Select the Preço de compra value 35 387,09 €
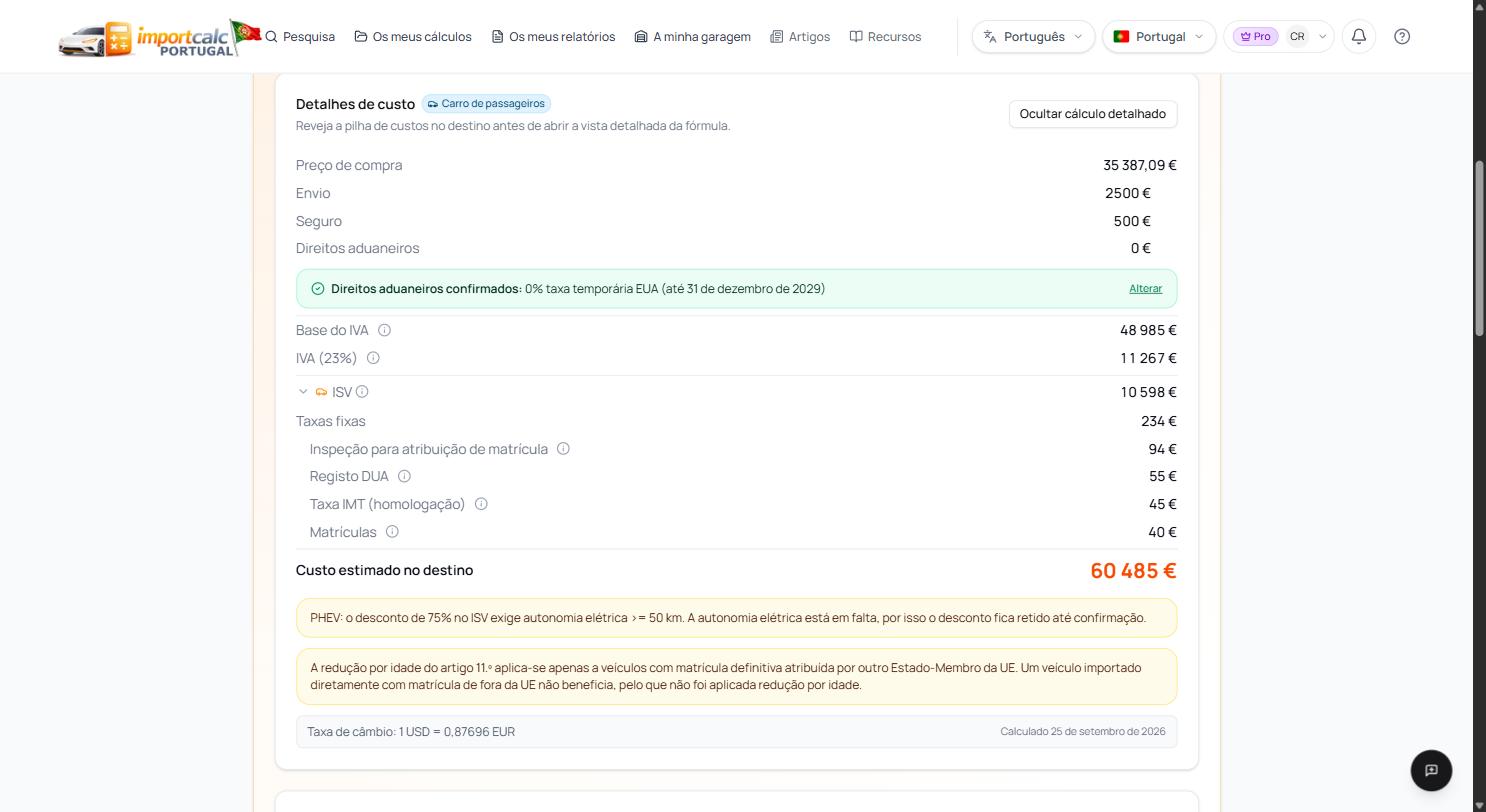The image size is (1486, 812). coord(1140,165)
